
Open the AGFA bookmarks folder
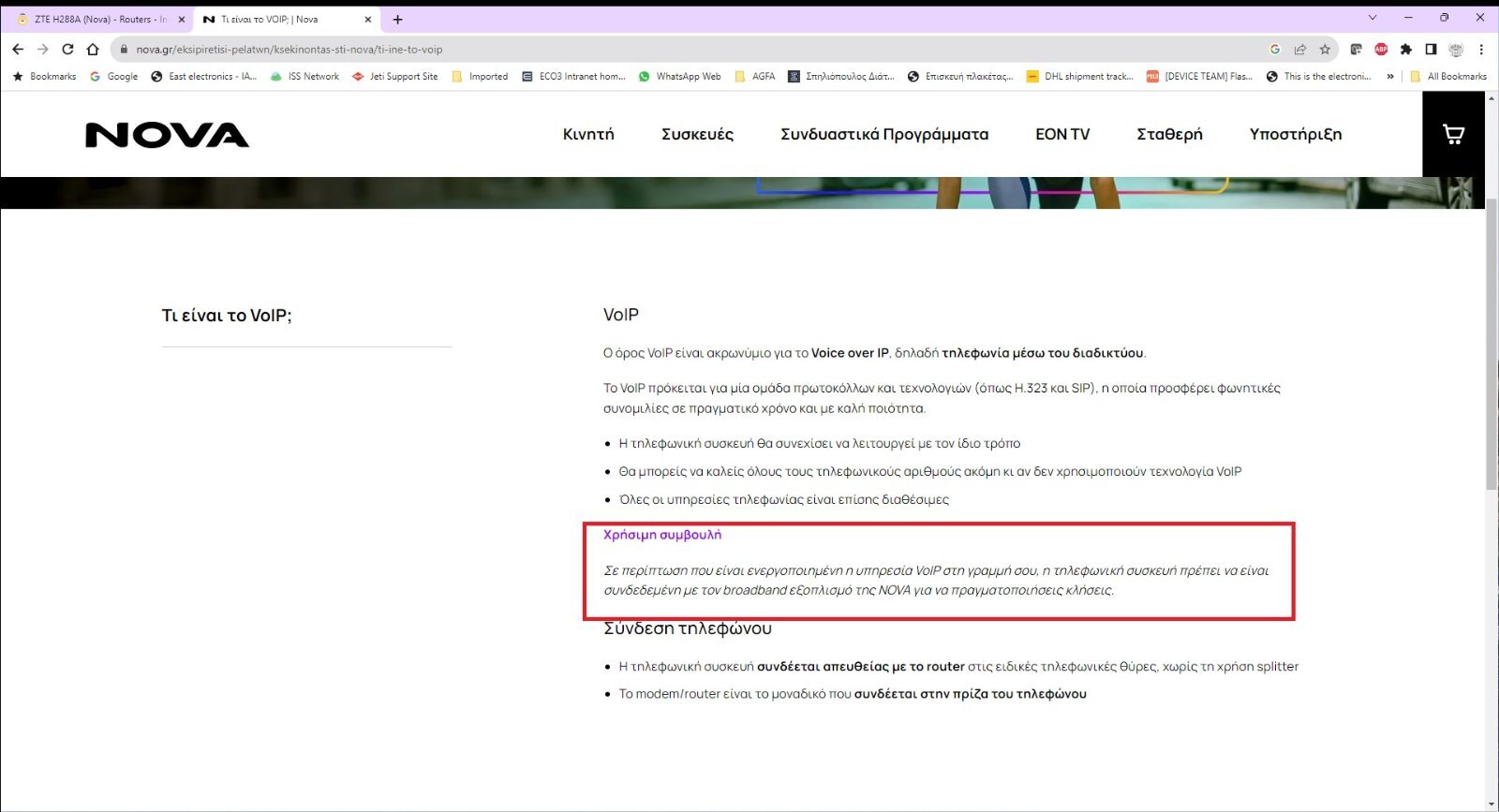click(x=755, y=77)
